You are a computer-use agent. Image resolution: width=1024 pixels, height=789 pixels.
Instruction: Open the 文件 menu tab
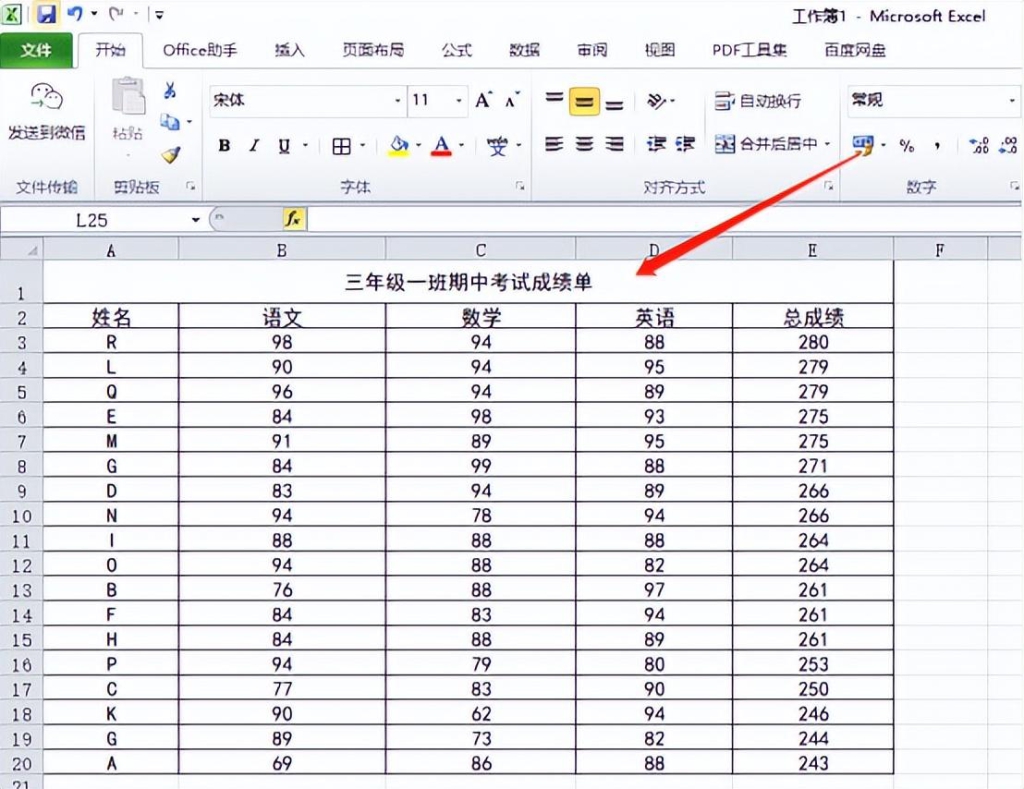36,50
